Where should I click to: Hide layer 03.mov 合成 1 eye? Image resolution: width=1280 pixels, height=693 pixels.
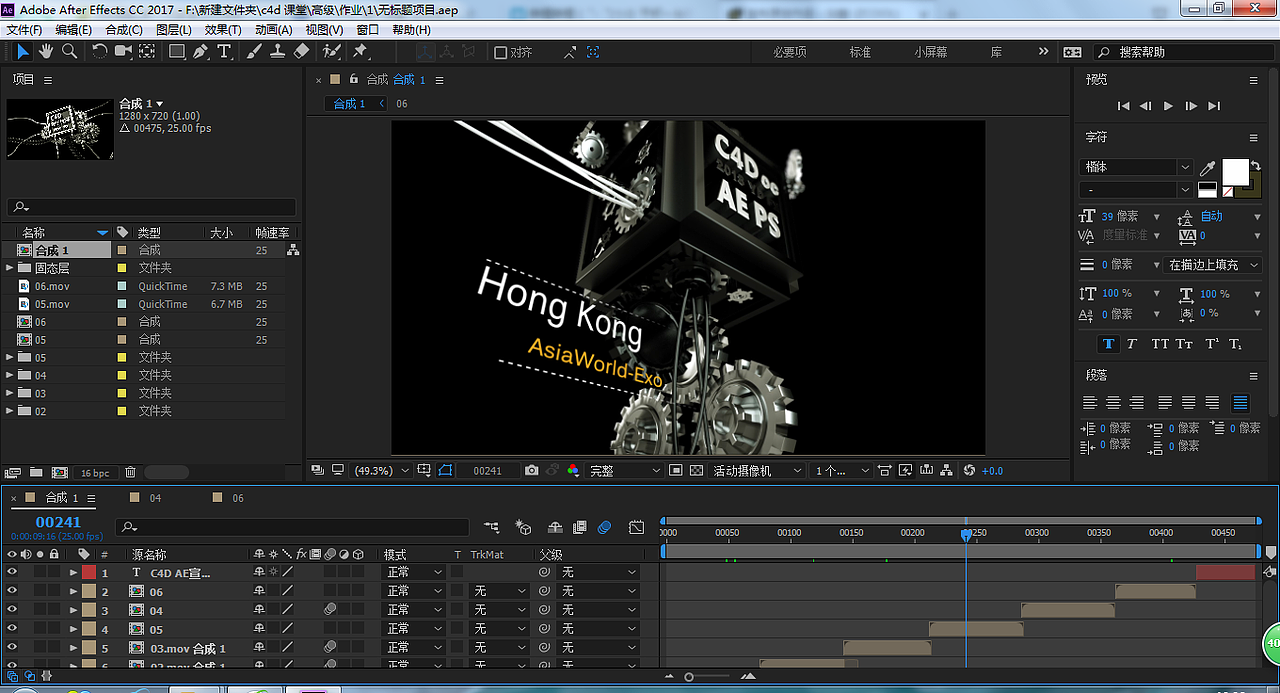pos(12,648)
